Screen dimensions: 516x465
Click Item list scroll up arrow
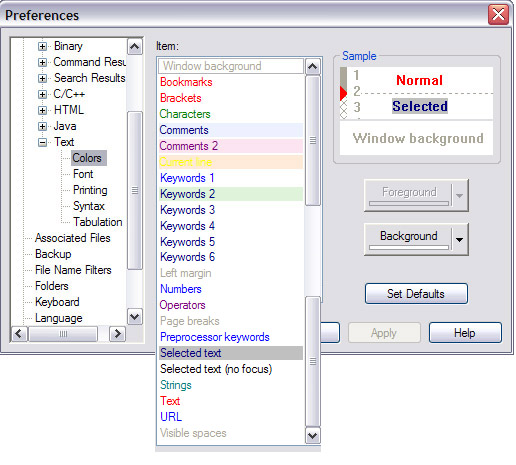313,66
